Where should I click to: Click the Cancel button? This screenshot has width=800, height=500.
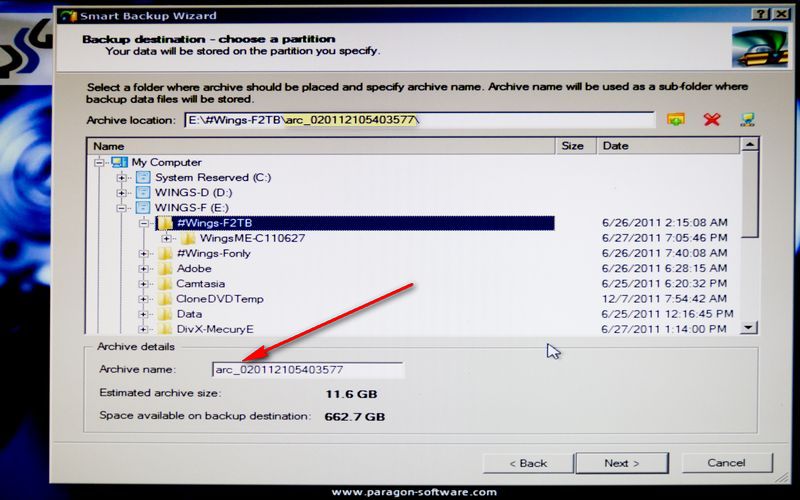point(727,463)
